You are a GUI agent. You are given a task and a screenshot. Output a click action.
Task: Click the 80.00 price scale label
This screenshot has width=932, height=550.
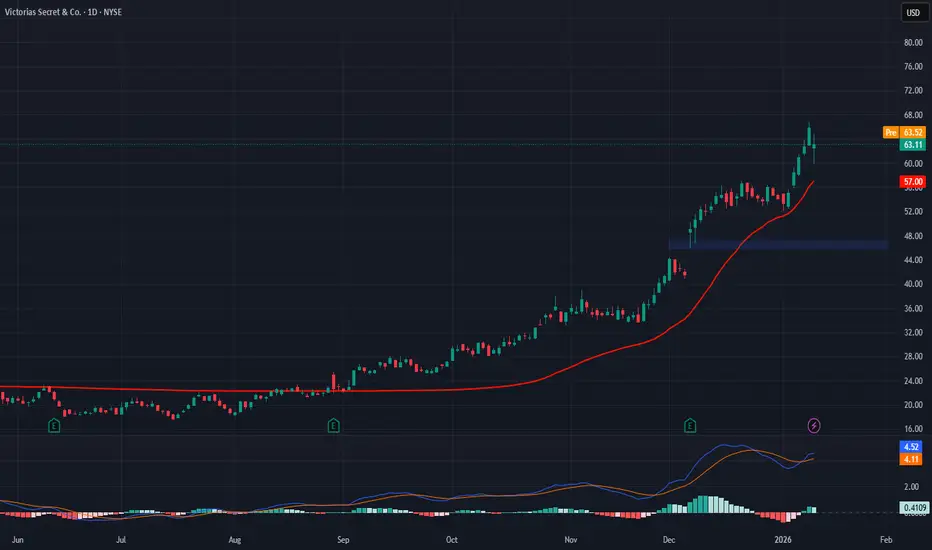pos(913,43)
